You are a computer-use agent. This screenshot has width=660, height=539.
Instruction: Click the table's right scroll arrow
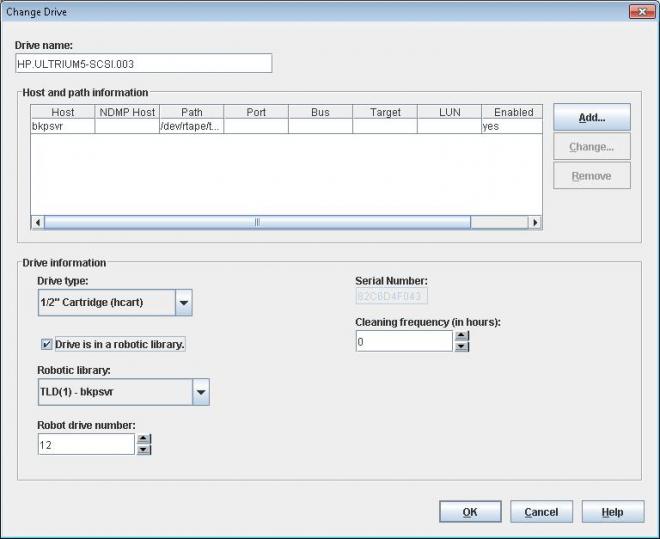click(535, 222)
